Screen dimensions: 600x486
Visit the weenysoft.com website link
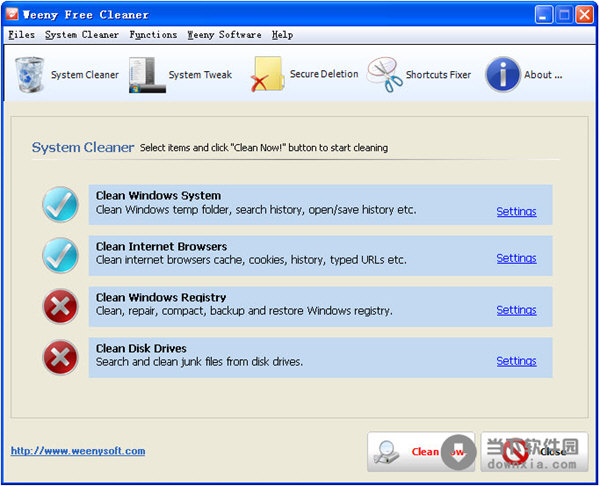[x=78, y=451]
